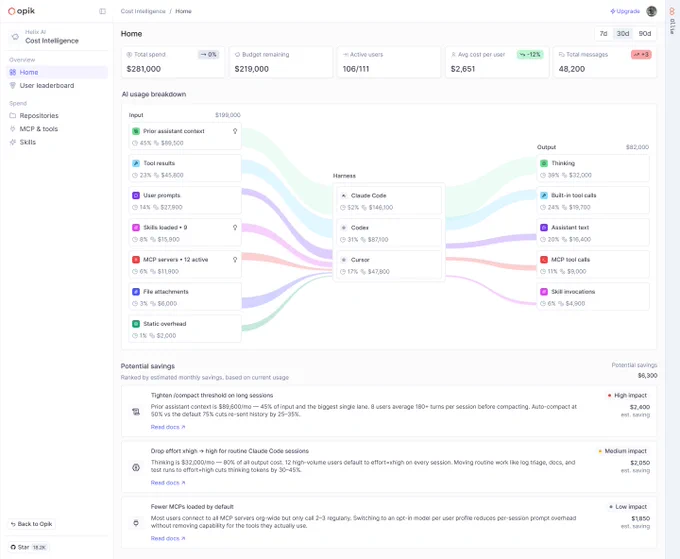This screenshot has width=680, height=559.
Task: Click the File attachments blue icon
Action: coord(136,291)
